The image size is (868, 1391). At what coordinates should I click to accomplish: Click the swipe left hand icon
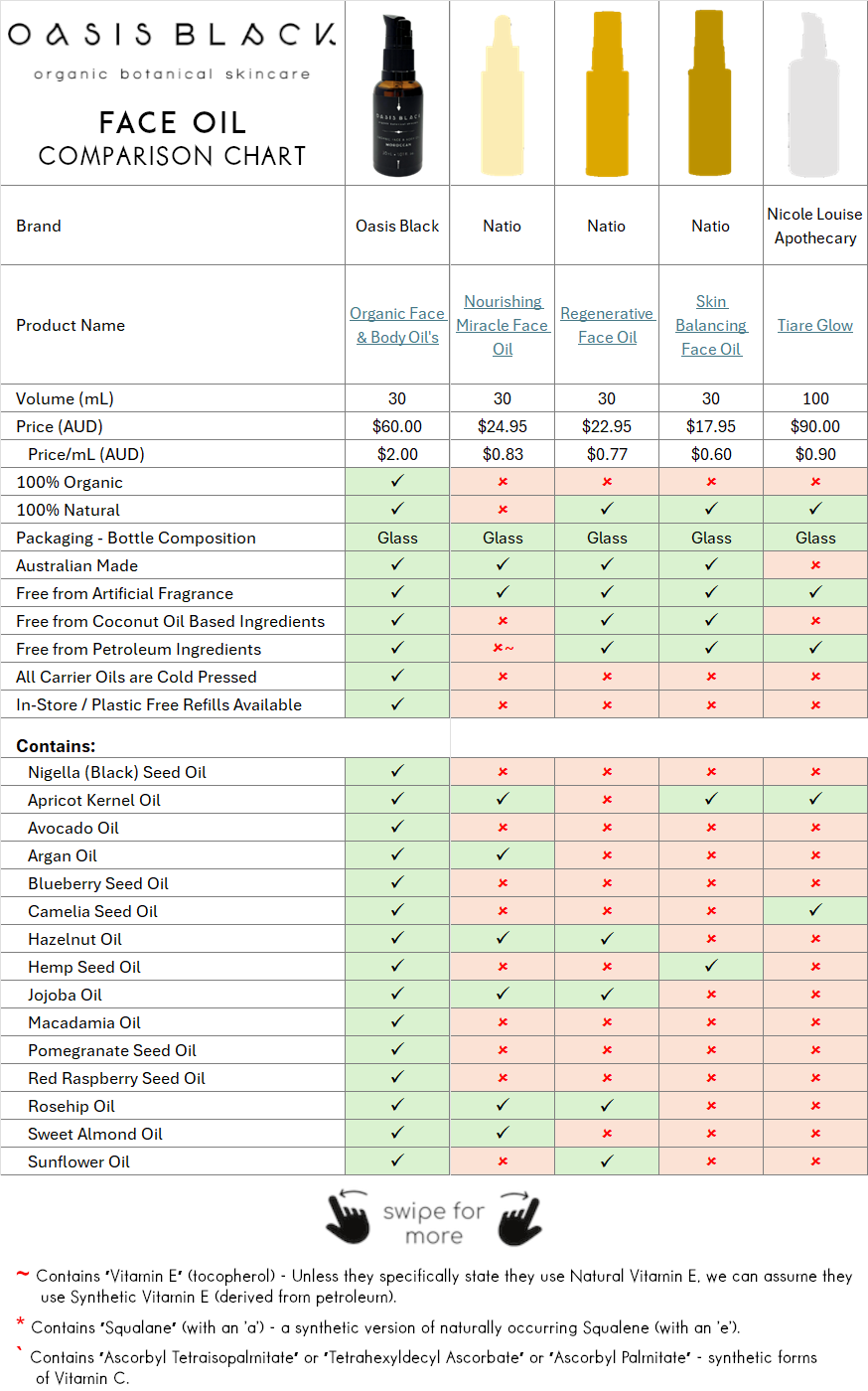[348, 1217]
